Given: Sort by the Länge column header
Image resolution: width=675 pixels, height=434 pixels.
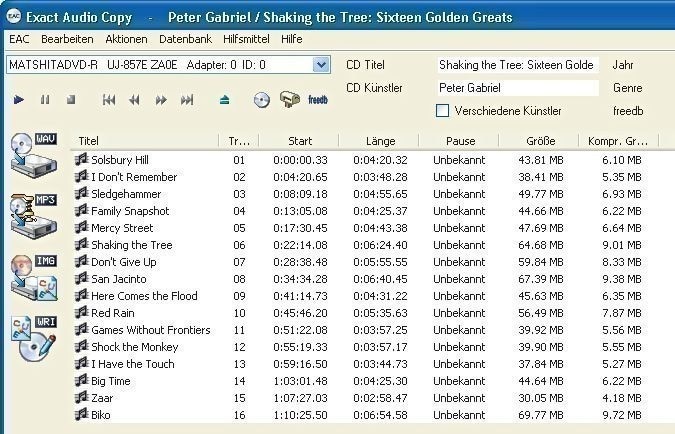Looking at the screenshot, I should (x=380, y=141).
